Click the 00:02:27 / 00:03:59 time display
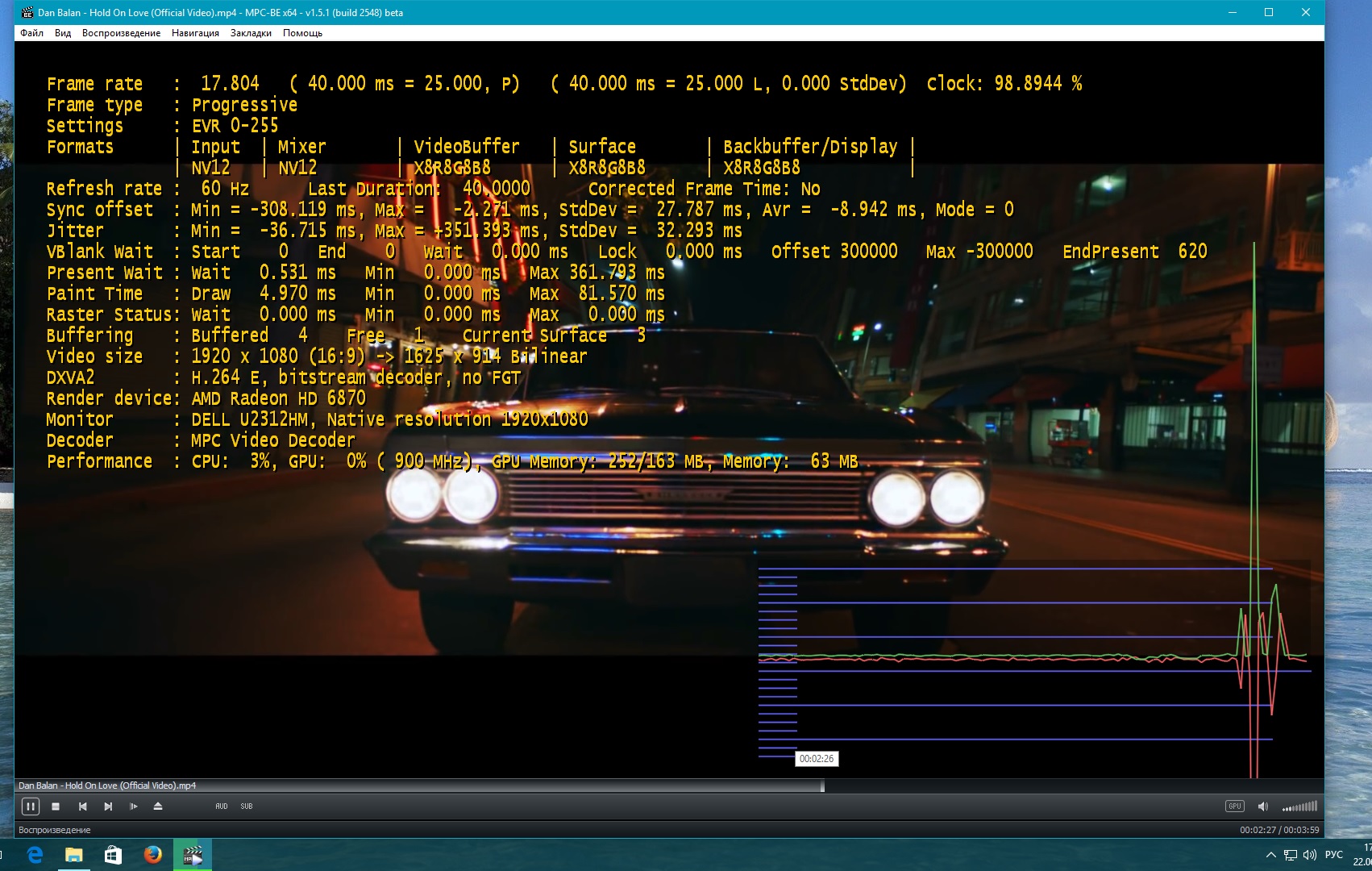The image size is (1372, 871). click(1279, 830)
